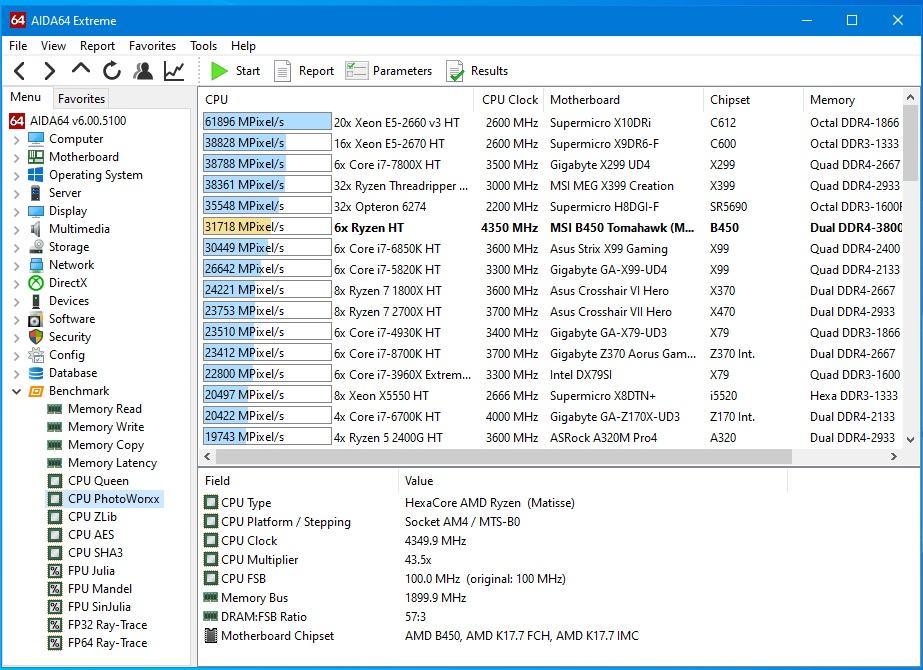This screenshot has width=923, height=670.
Task: Click the Refresh toolbar icon
Action: click(x=112, y=71)
